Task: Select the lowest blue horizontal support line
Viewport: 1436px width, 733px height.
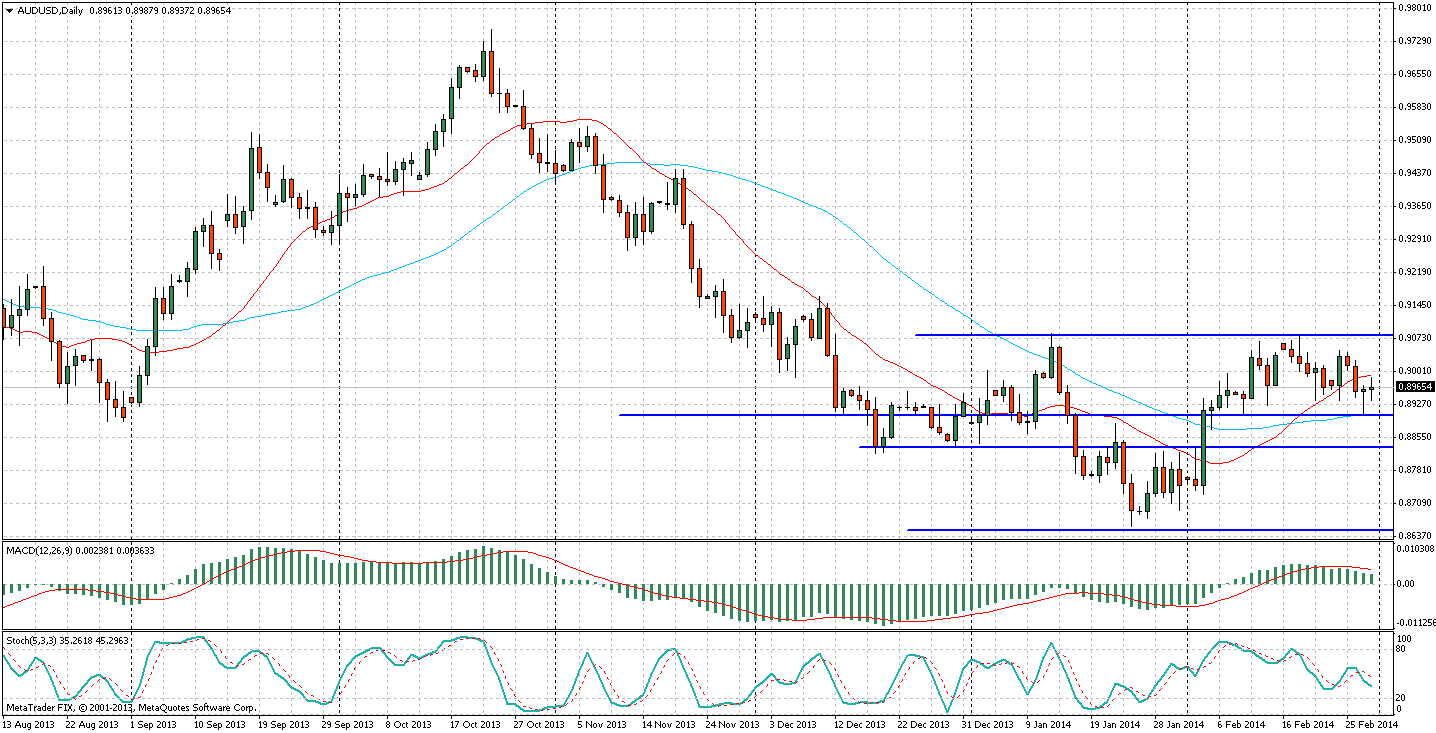Action: point(1150,530)
